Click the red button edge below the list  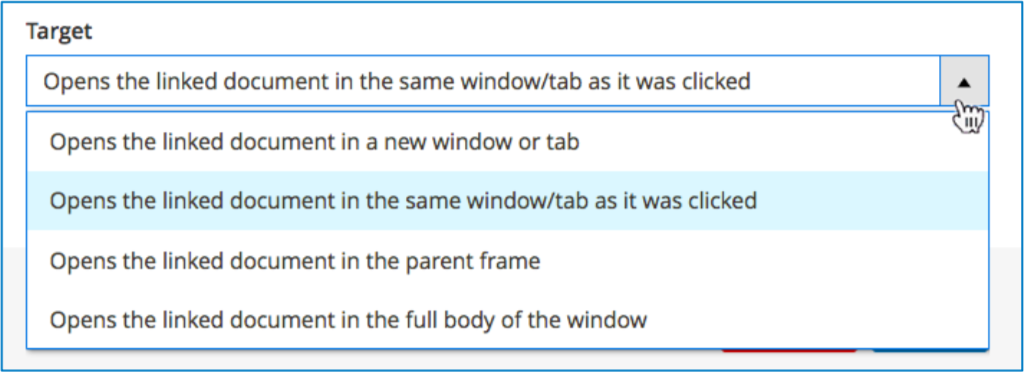tap(789, 350)
